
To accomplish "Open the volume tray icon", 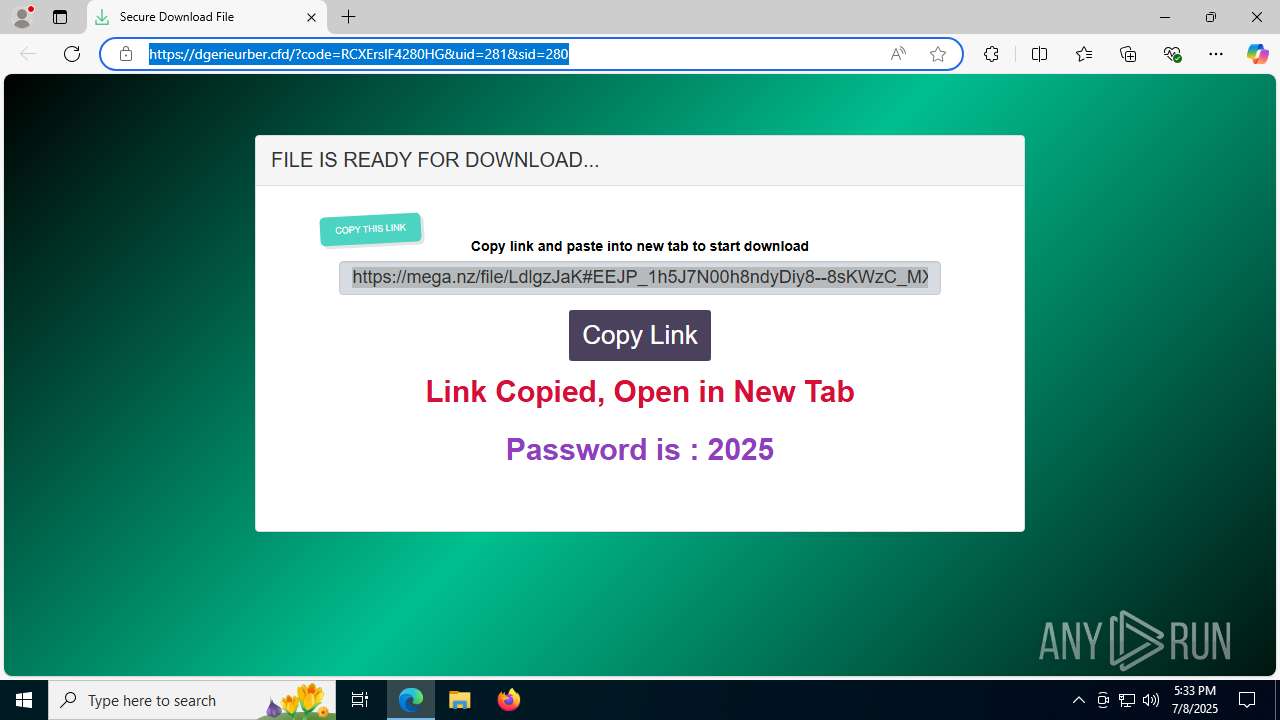I will [1151, 700].
